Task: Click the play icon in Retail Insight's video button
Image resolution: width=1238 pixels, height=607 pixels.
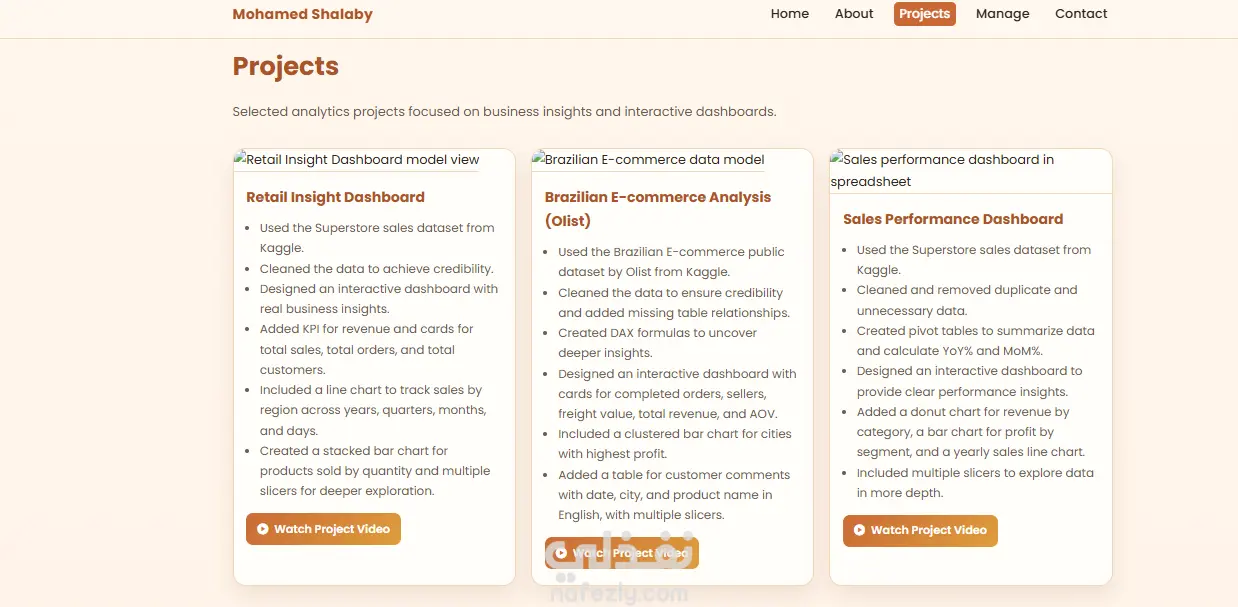Action: tap(262, 529)
